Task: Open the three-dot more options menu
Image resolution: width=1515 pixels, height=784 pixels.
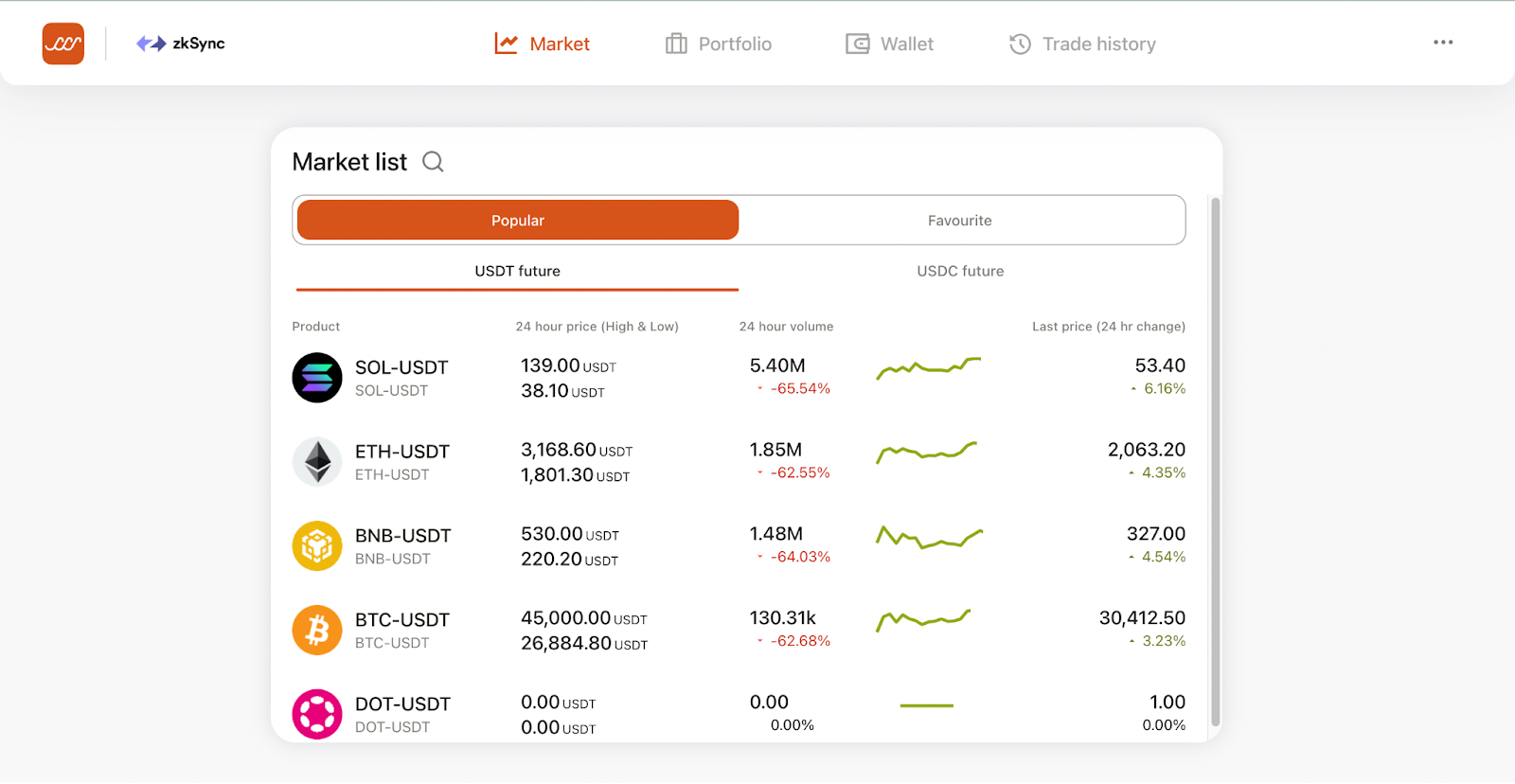Action: tap(1443, 43)
